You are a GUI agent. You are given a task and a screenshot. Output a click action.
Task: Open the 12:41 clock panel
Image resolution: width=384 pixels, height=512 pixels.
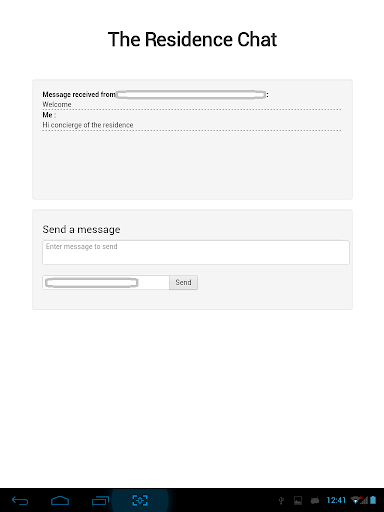pos(336,500)
